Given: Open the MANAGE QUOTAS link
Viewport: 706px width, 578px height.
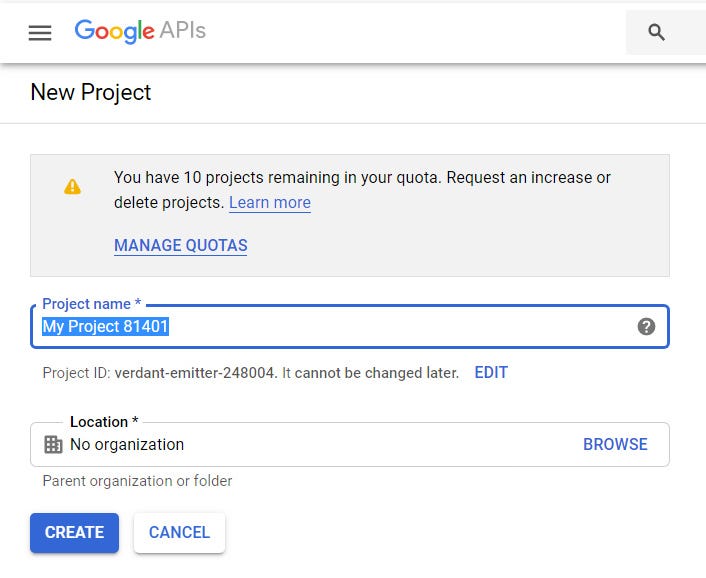Looking at the screenshot, I should coord(181,245).
